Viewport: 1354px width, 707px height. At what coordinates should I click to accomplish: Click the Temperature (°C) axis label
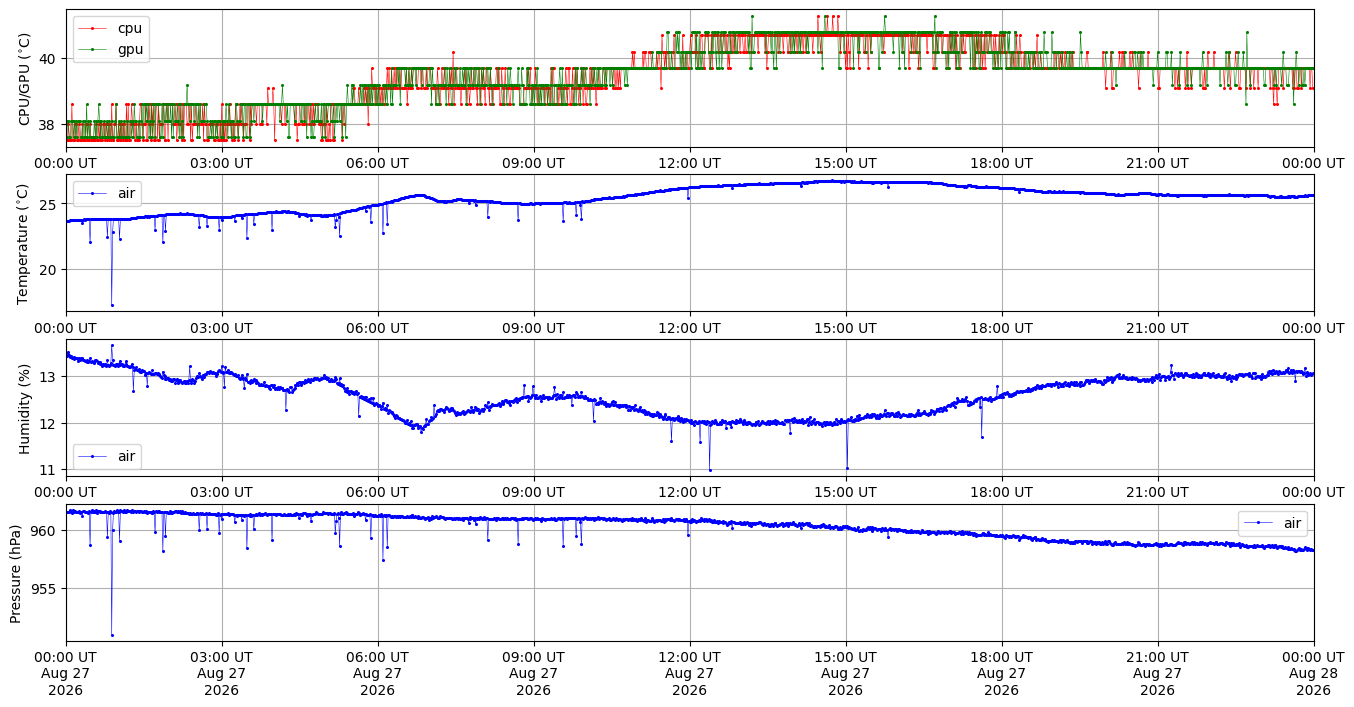click(25, 243)
